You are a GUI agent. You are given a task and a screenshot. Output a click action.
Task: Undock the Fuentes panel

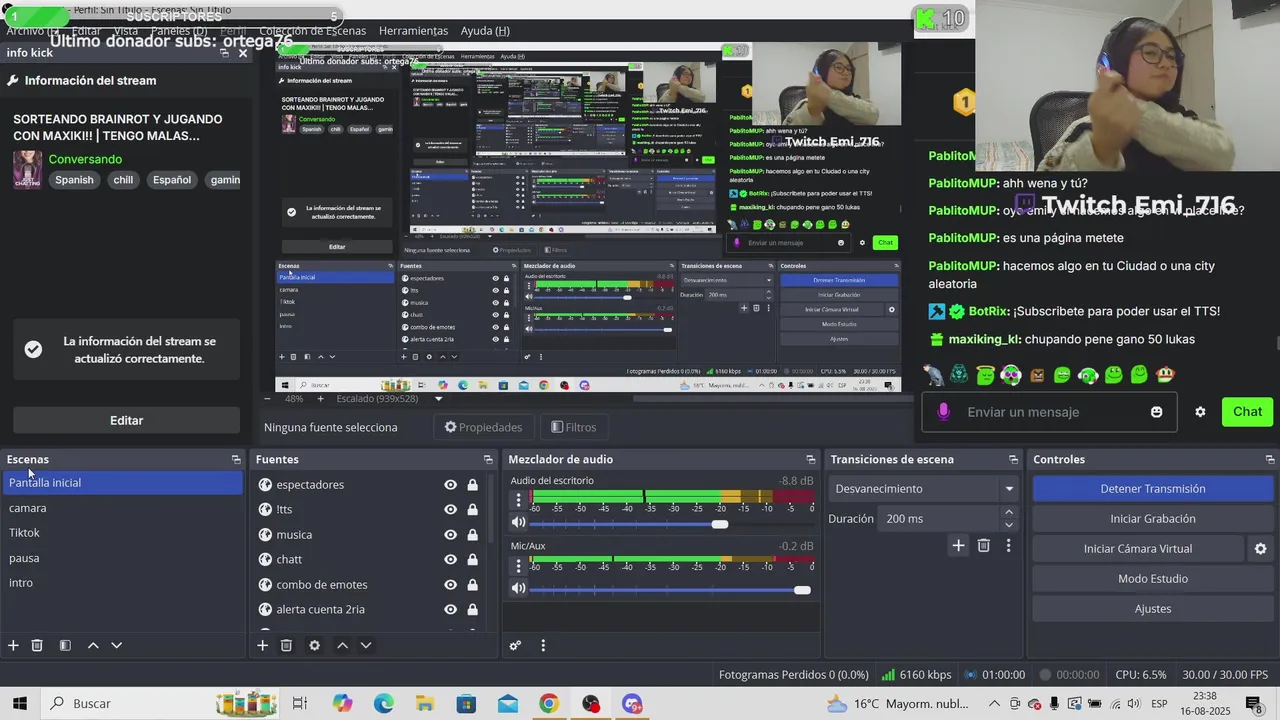[x=488, y=460]
